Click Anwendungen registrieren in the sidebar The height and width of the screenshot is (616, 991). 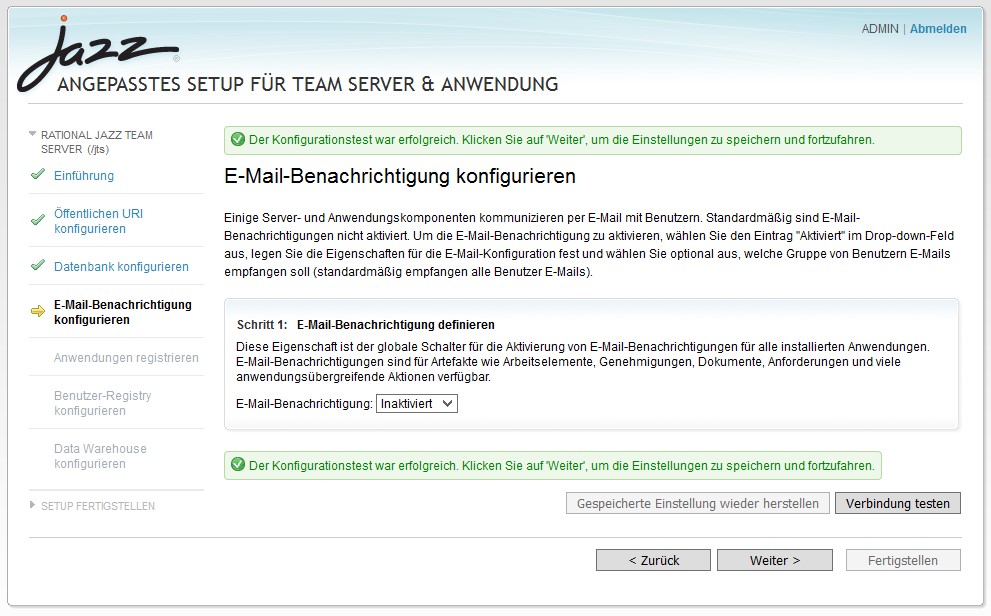point(126,358)
